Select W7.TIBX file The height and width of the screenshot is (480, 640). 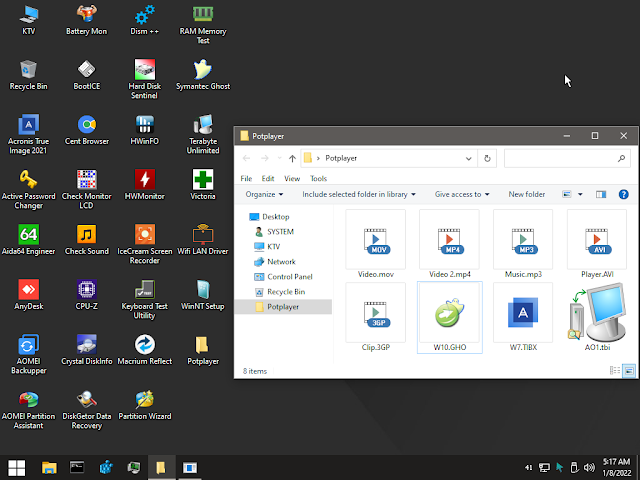point(523,318)
